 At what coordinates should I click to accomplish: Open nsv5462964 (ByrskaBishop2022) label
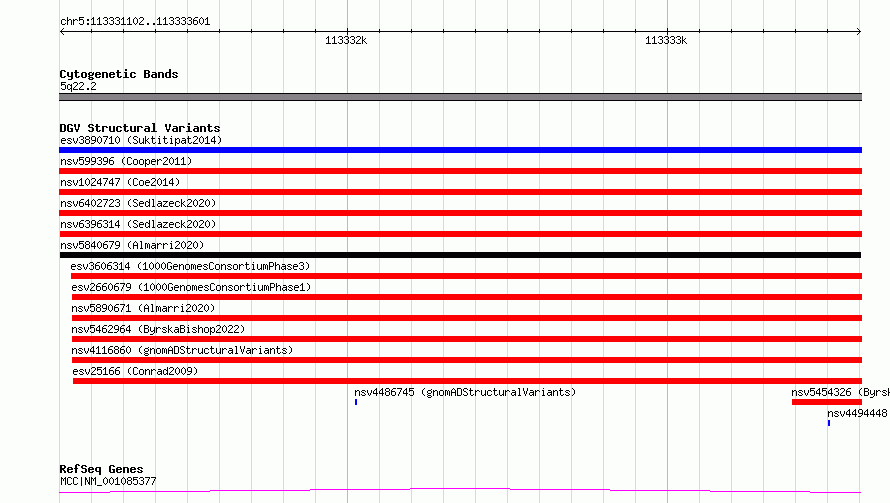158,329
